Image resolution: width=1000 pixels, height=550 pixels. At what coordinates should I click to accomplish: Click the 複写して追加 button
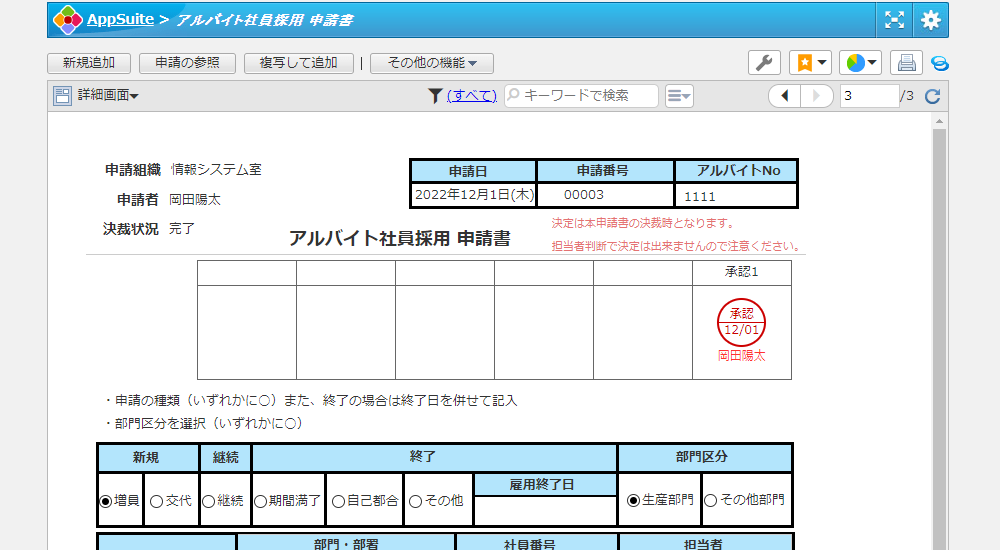[298, 63]
